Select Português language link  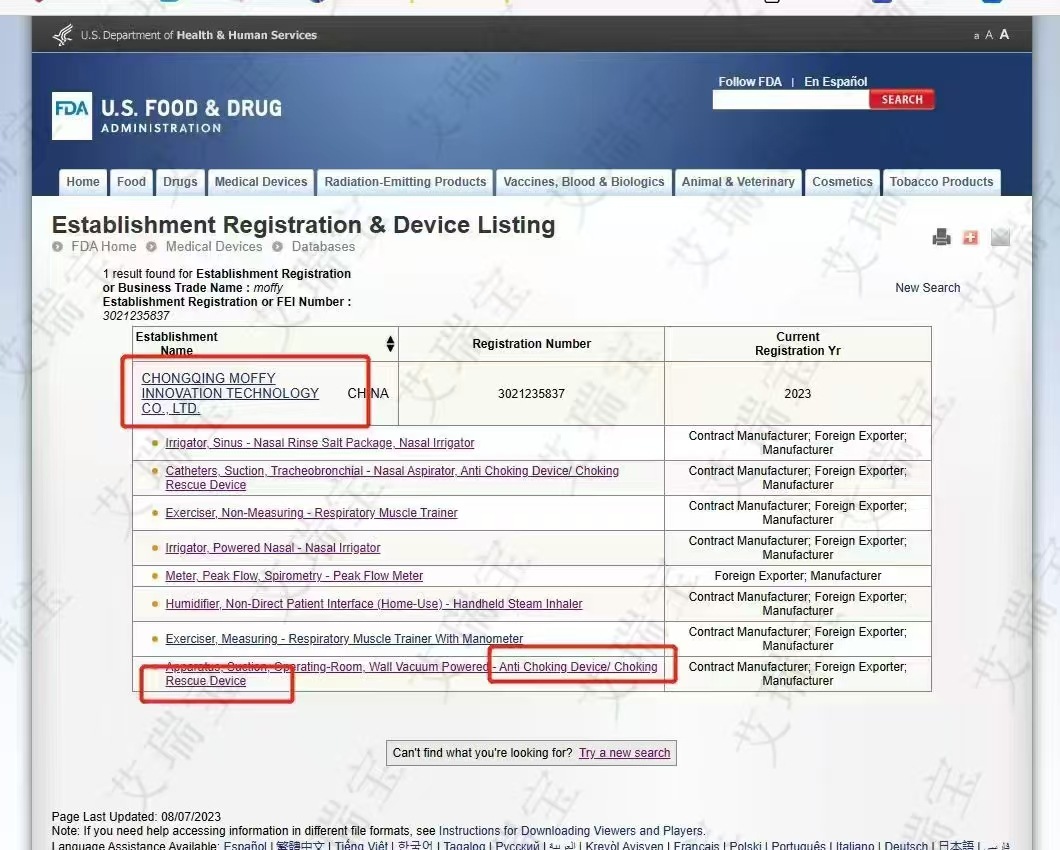(798, 846)
